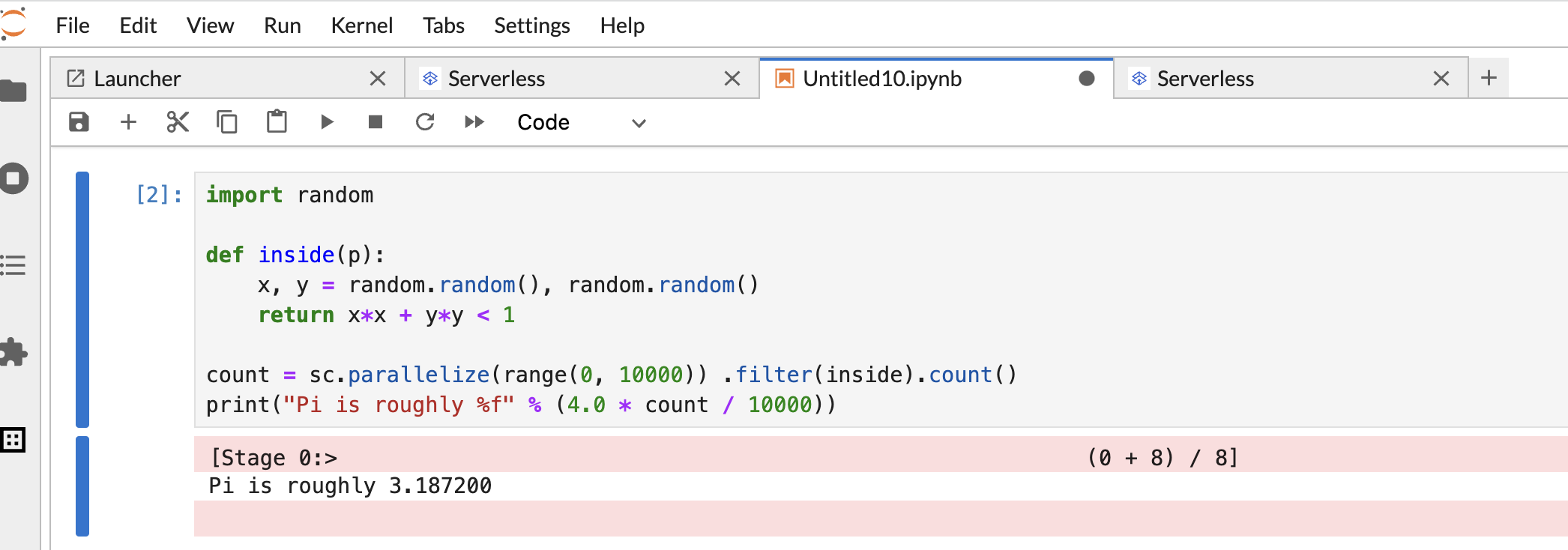Interrupt the kernel with the stop icon
Image resolution: width=1568 pixels, height=550 pixels.
click(376, 122)
